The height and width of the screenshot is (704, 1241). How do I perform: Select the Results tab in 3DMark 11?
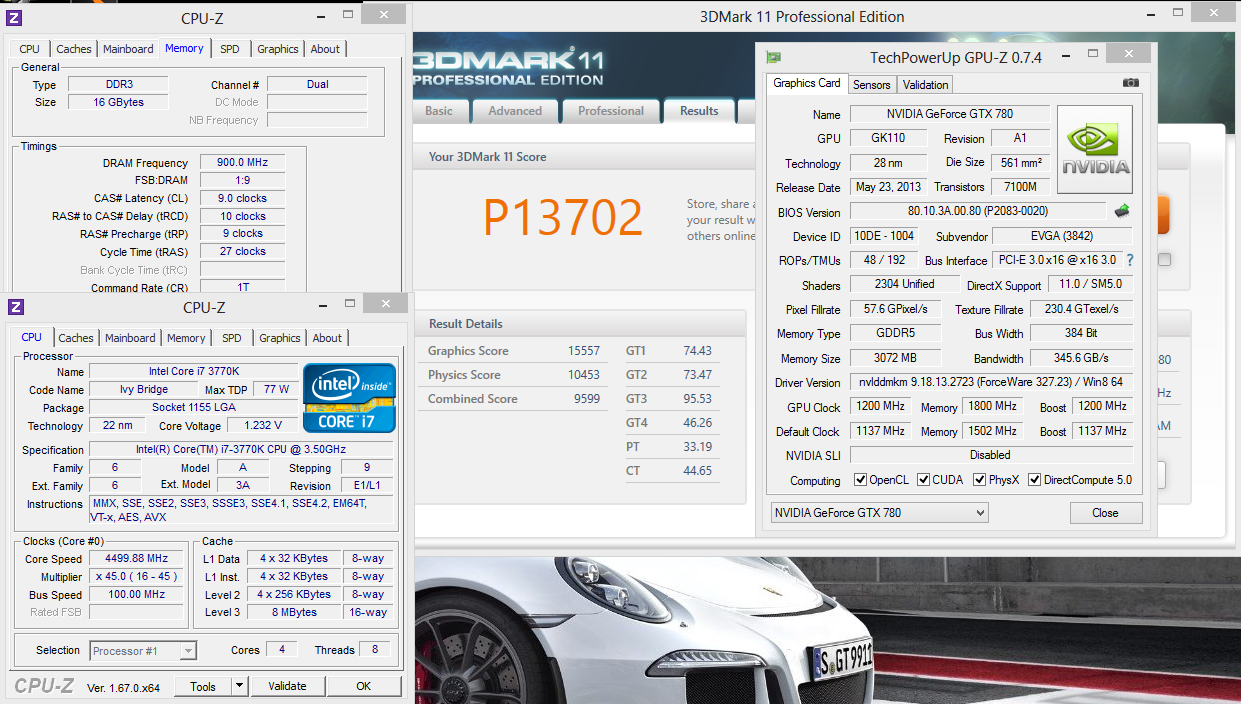click(699, 111)
